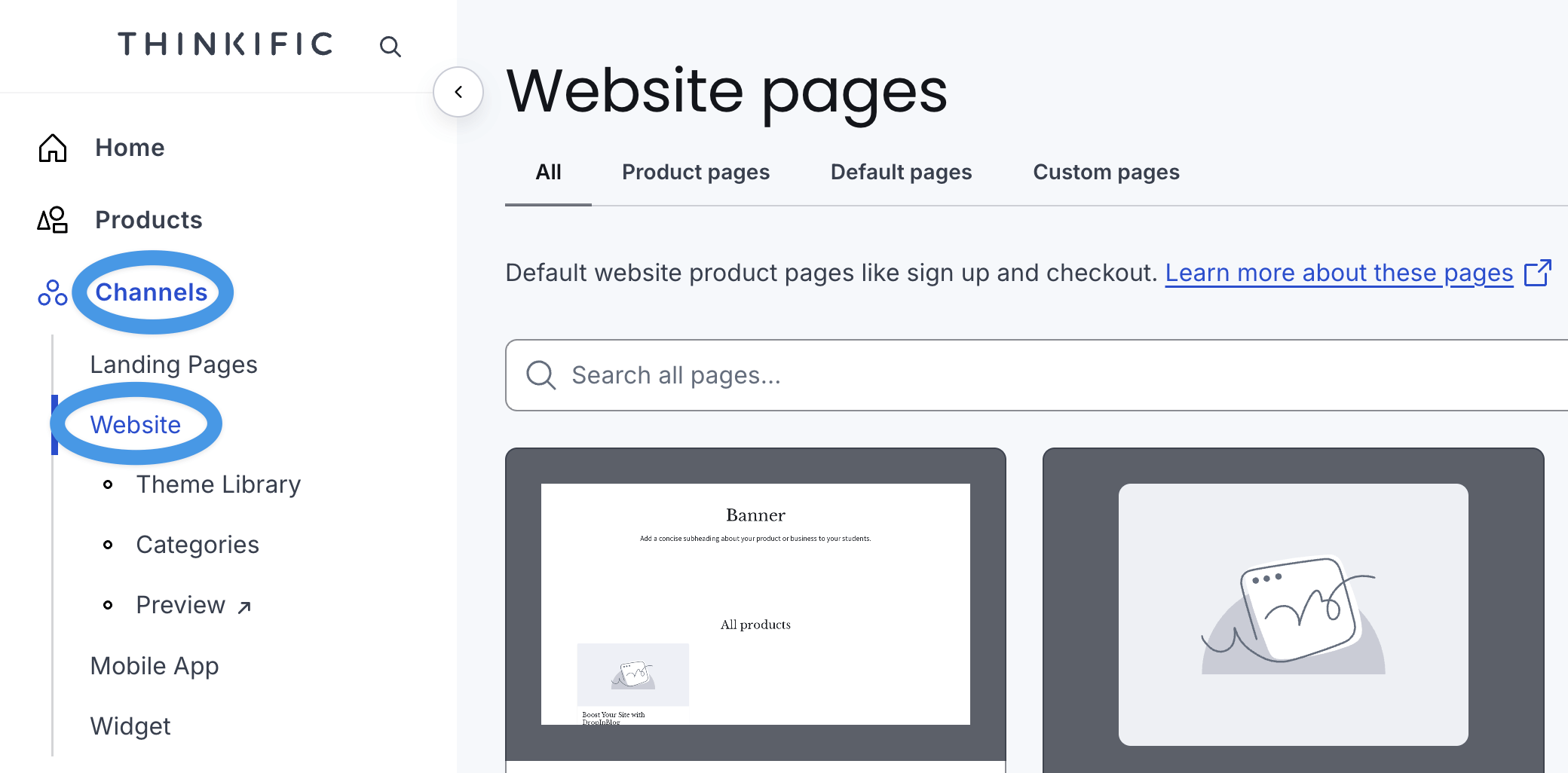The height and width of the screenshot is (773, 1568).
Task: Select the Default pages tab
Action: tap(901, 173)
